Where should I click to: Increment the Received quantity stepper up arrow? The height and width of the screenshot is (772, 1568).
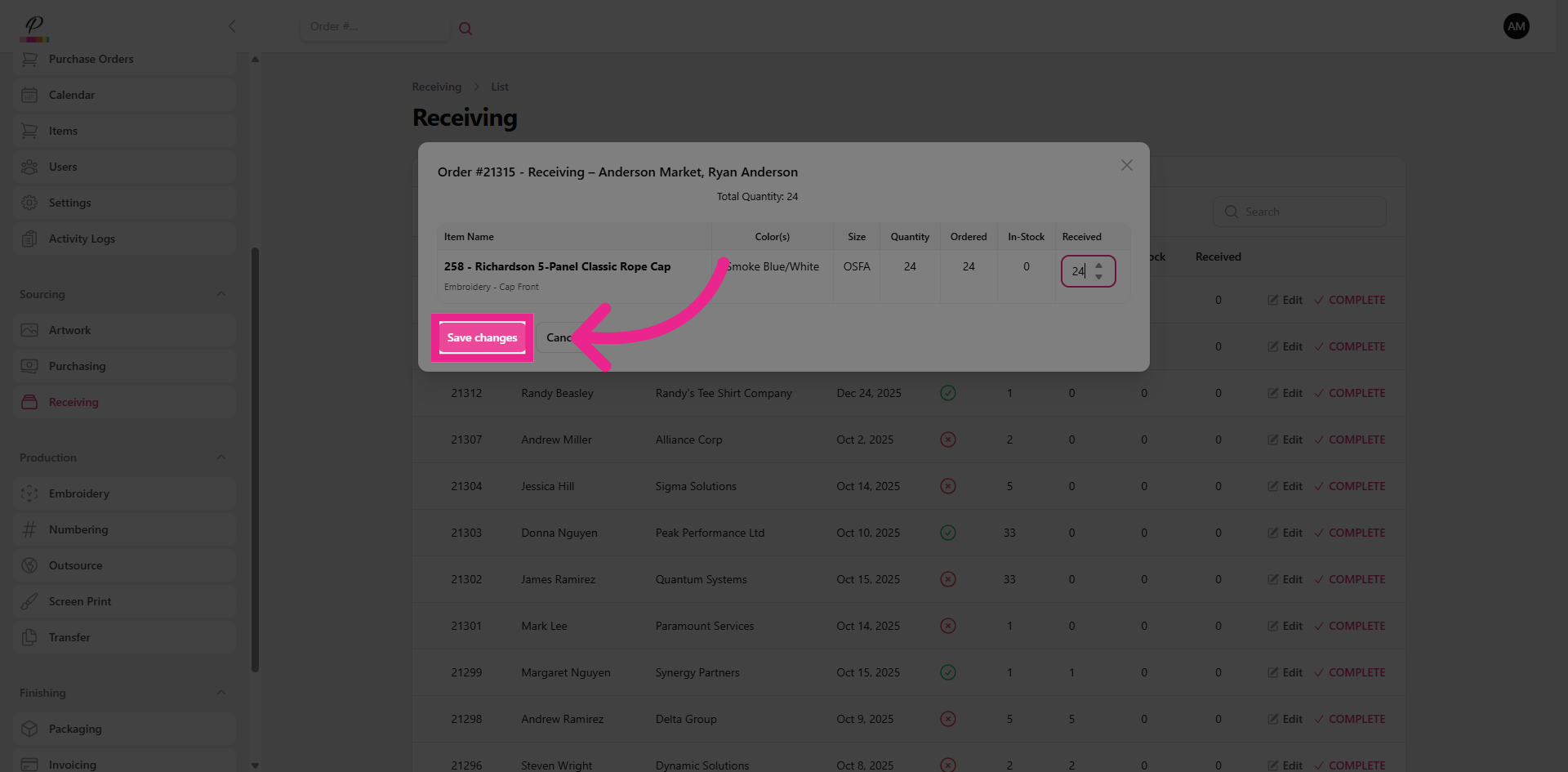[1098, 266]
